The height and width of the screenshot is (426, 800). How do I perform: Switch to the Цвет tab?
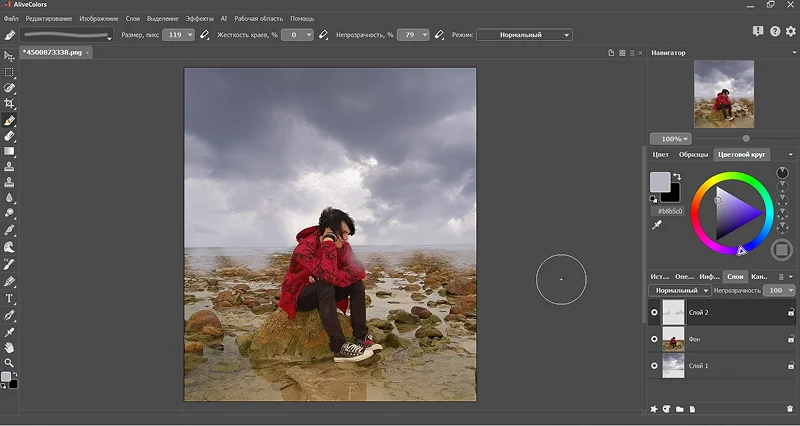coord(660,154)
